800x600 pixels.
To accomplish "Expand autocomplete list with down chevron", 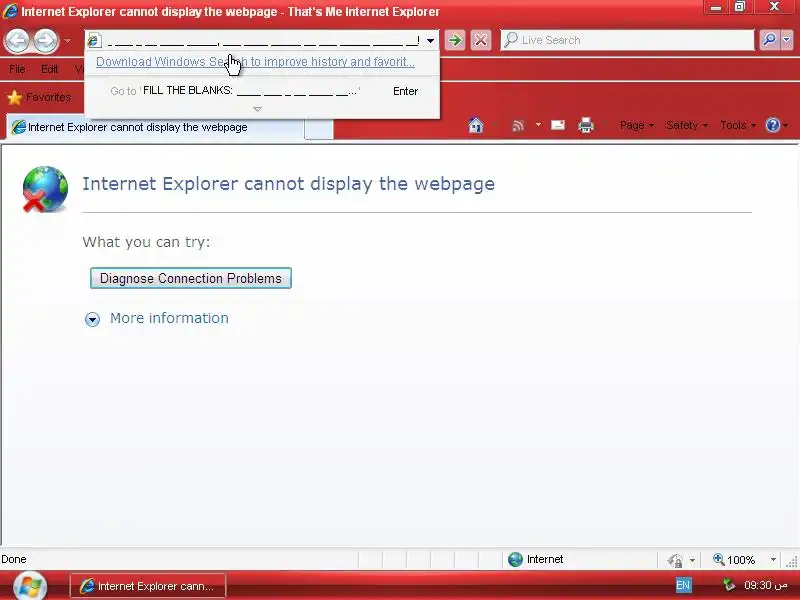I will pos(257,109).
